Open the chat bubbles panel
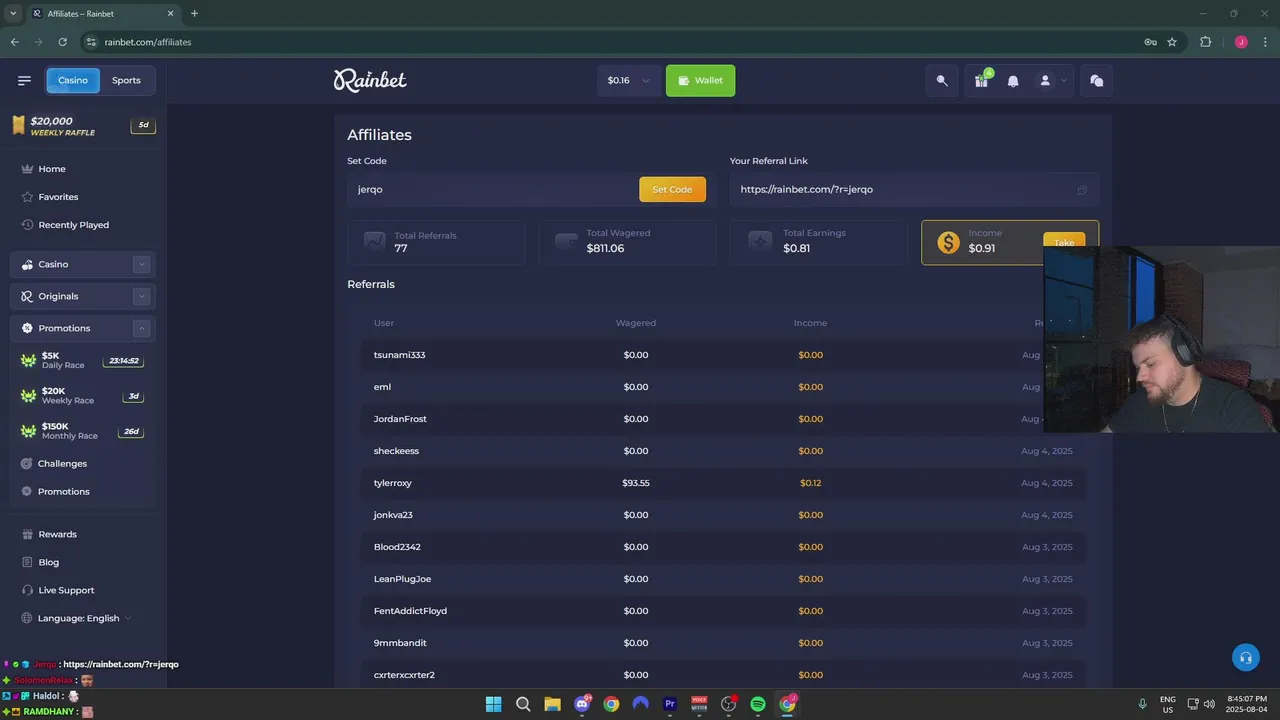The height and width of the screenshot is (720, 1280). click(1096, 81)
